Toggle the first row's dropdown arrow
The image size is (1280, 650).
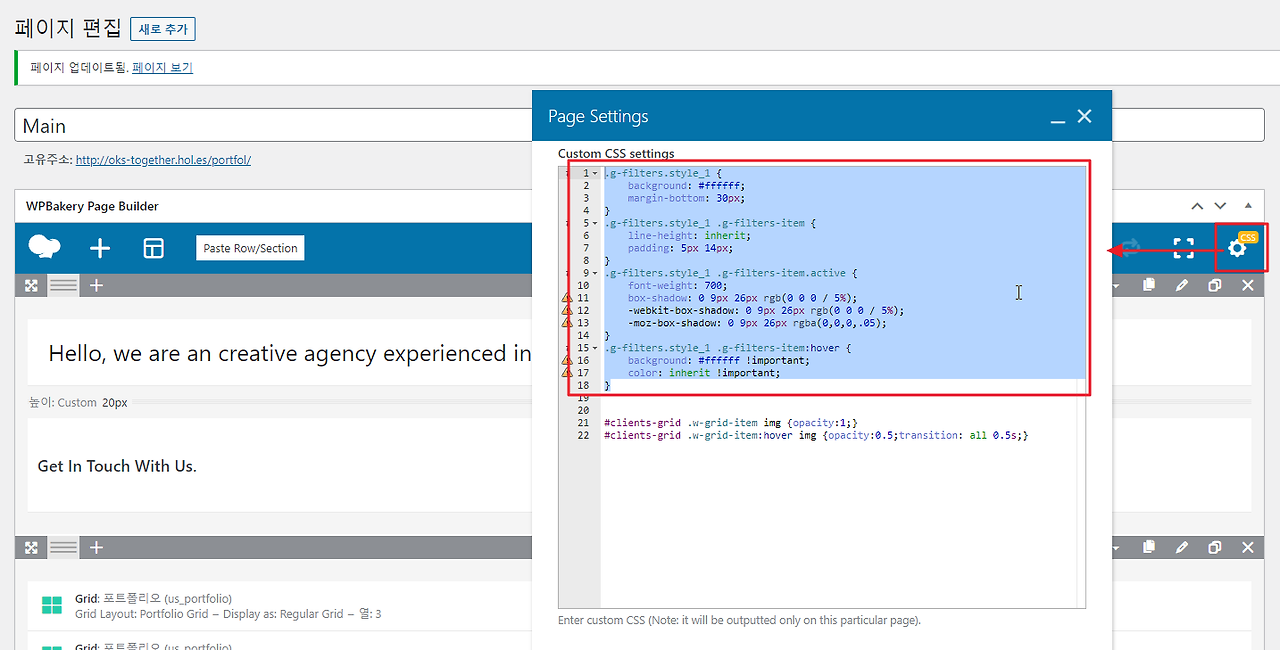tap(1118, 285)
